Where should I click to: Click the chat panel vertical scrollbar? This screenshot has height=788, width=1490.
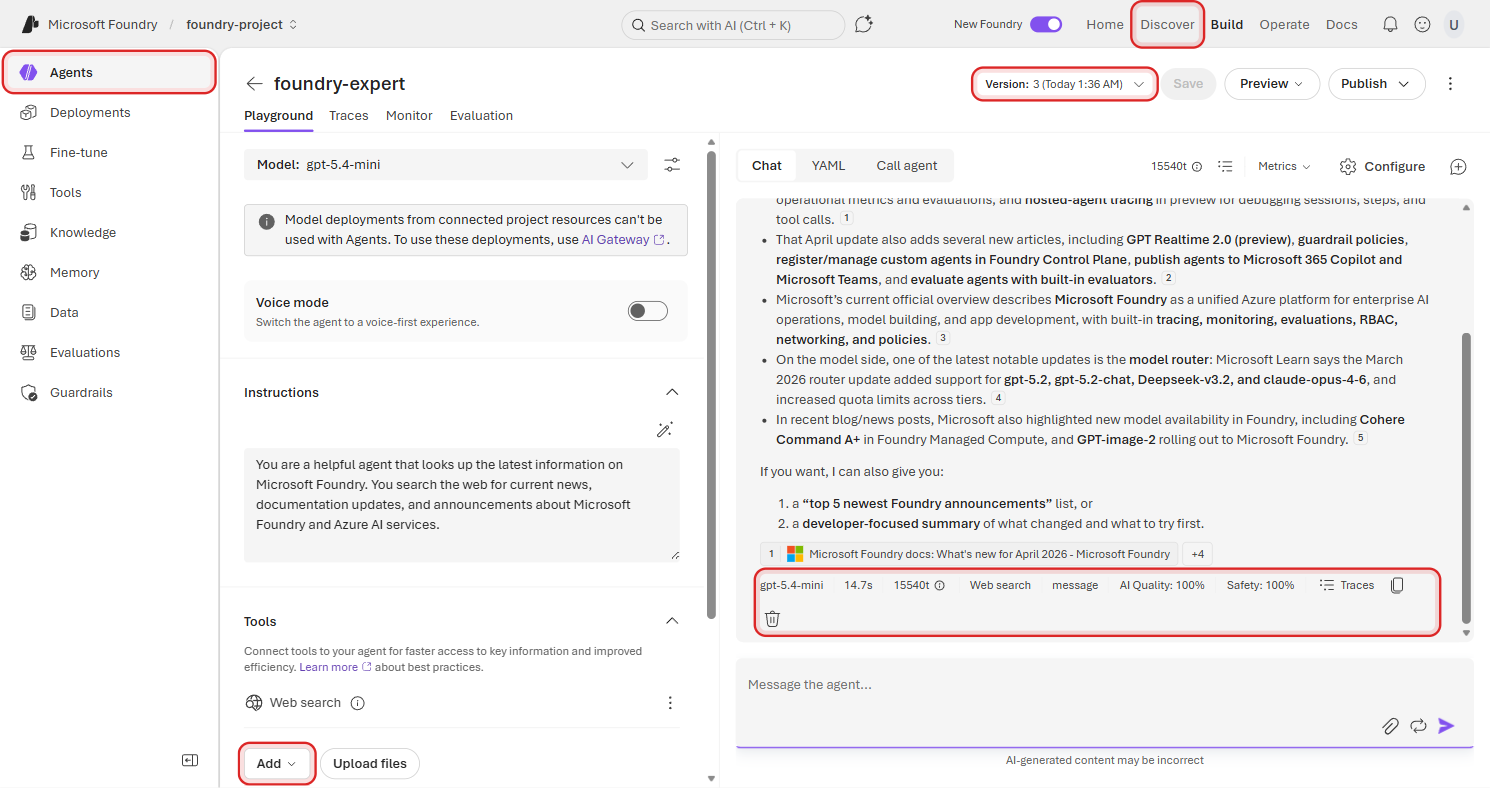pyautogui.click(x=1467, y=478)
